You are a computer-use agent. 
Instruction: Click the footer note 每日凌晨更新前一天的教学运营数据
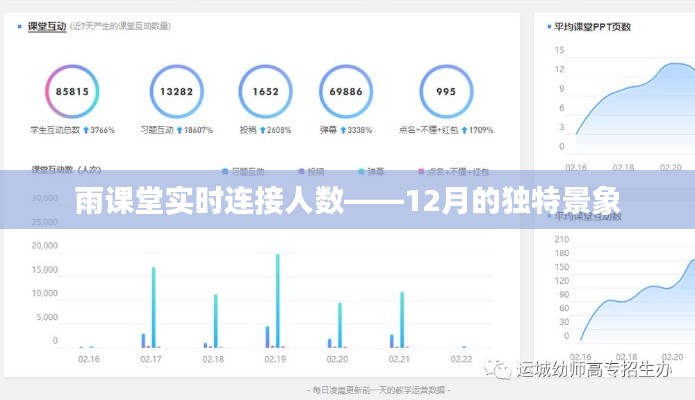[379, 390]
